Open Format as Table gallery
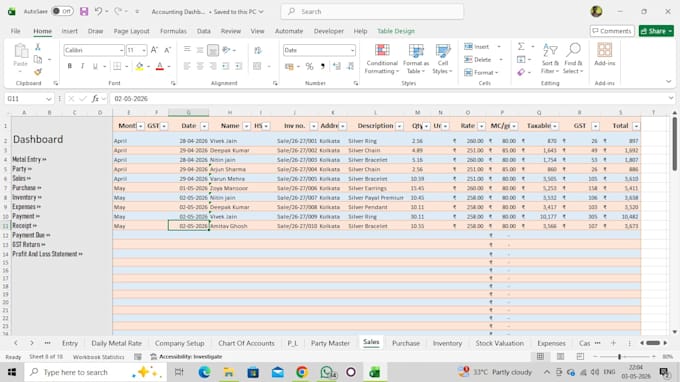680x382 pixels. pyautogui.click(x=415, y=59)
